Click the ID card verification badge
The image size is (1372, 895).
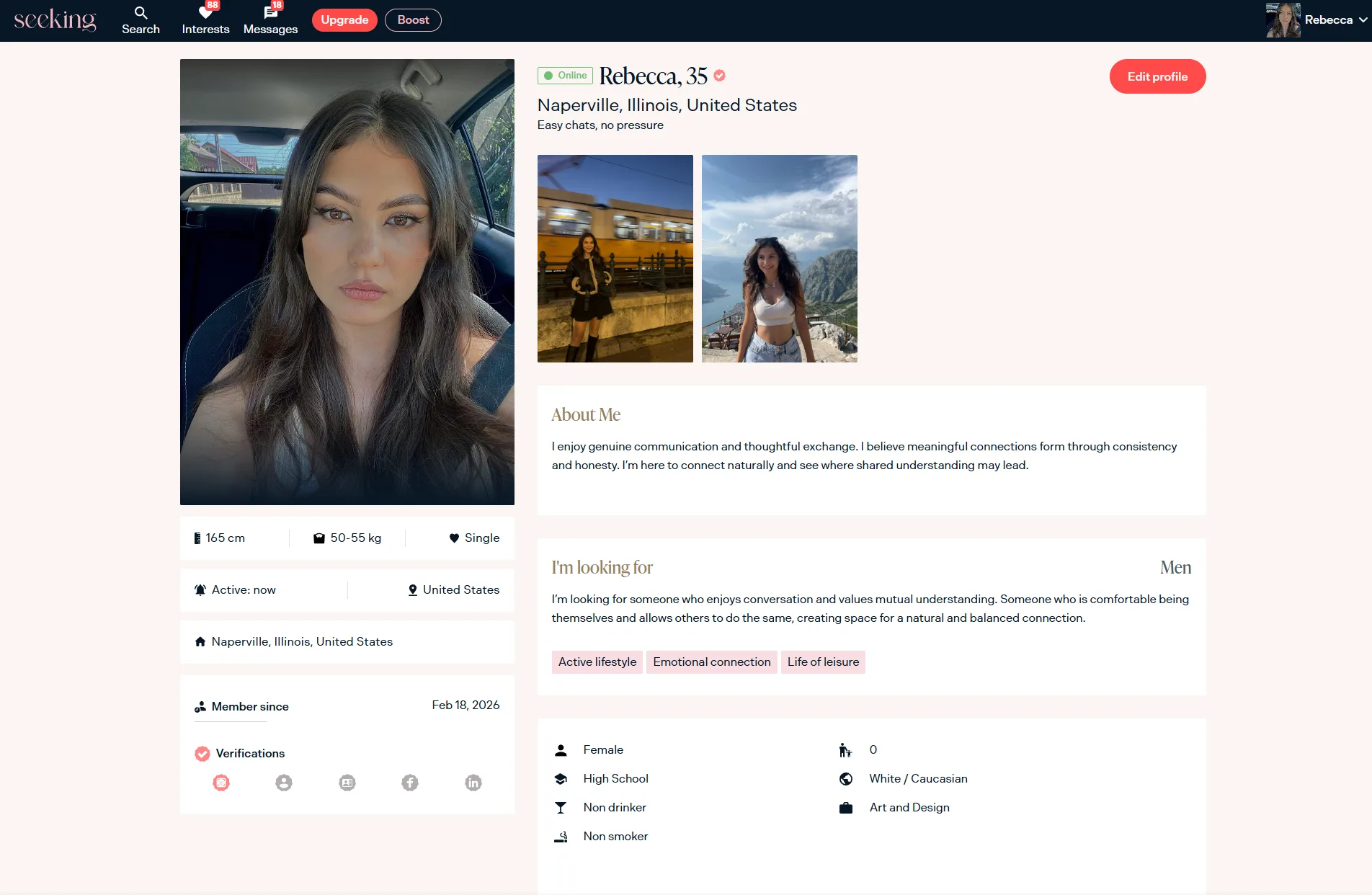[347, 783]
